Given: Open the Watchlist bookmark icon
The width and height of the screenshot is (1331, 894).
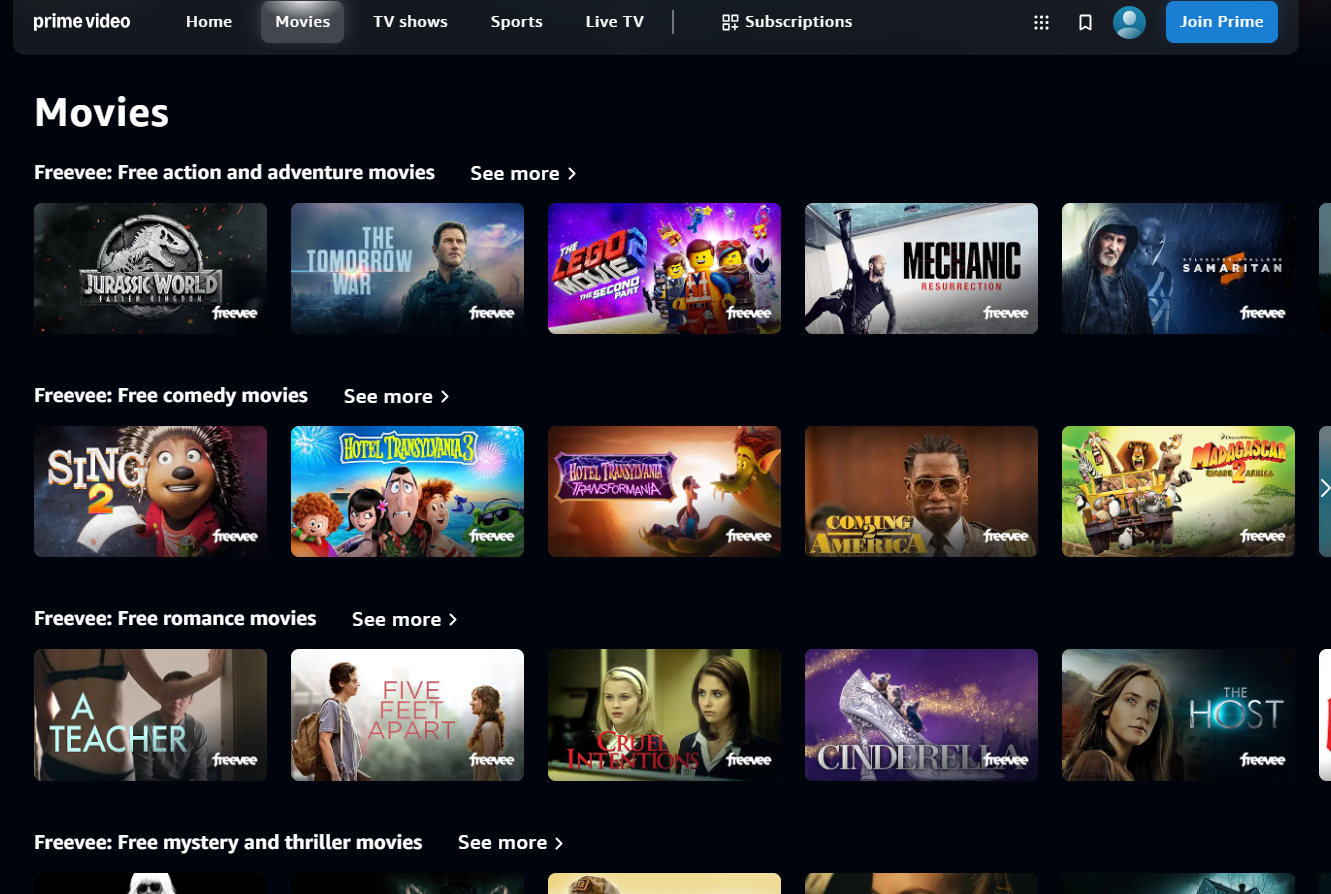Looking at the screenshot, I should [1085, 22].
